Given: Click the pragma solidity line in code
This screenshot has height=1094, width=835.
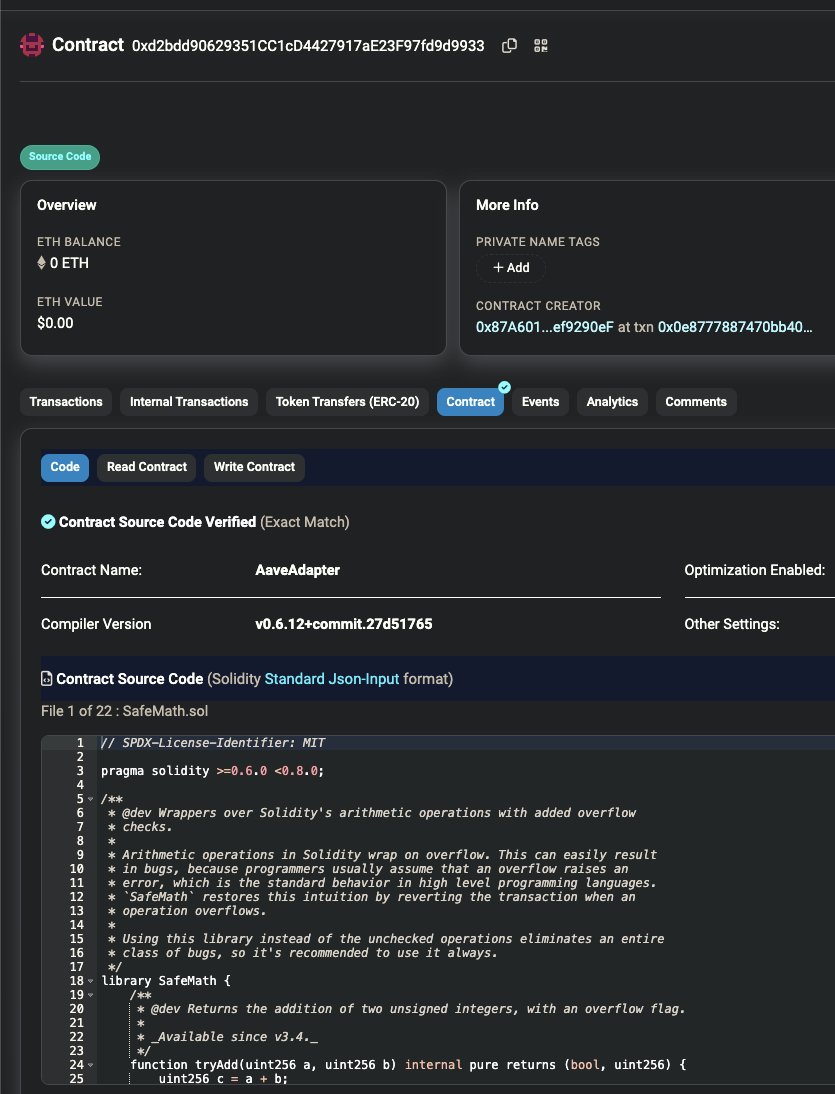Looking at the screenshot, I should [213, 771].
